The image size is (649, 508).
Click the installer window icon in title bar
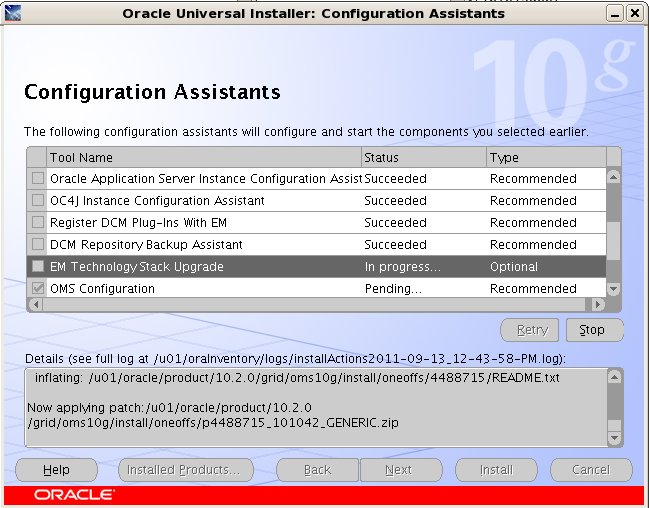point(13,13)
